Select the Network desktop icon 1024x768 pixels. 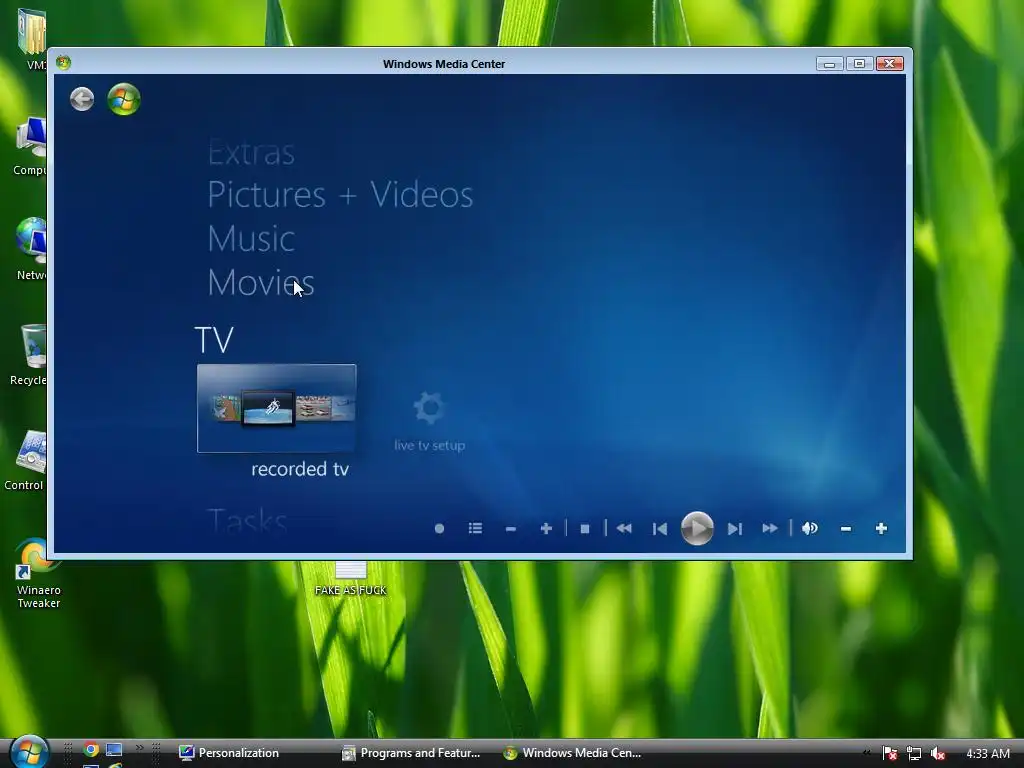coord(31,249)
